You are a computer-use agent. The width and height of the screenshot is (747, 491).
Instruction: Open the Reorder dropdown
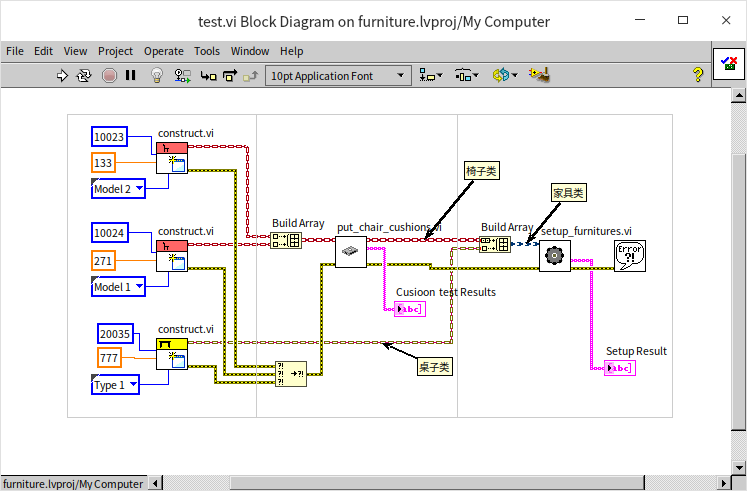click(505, 75)
